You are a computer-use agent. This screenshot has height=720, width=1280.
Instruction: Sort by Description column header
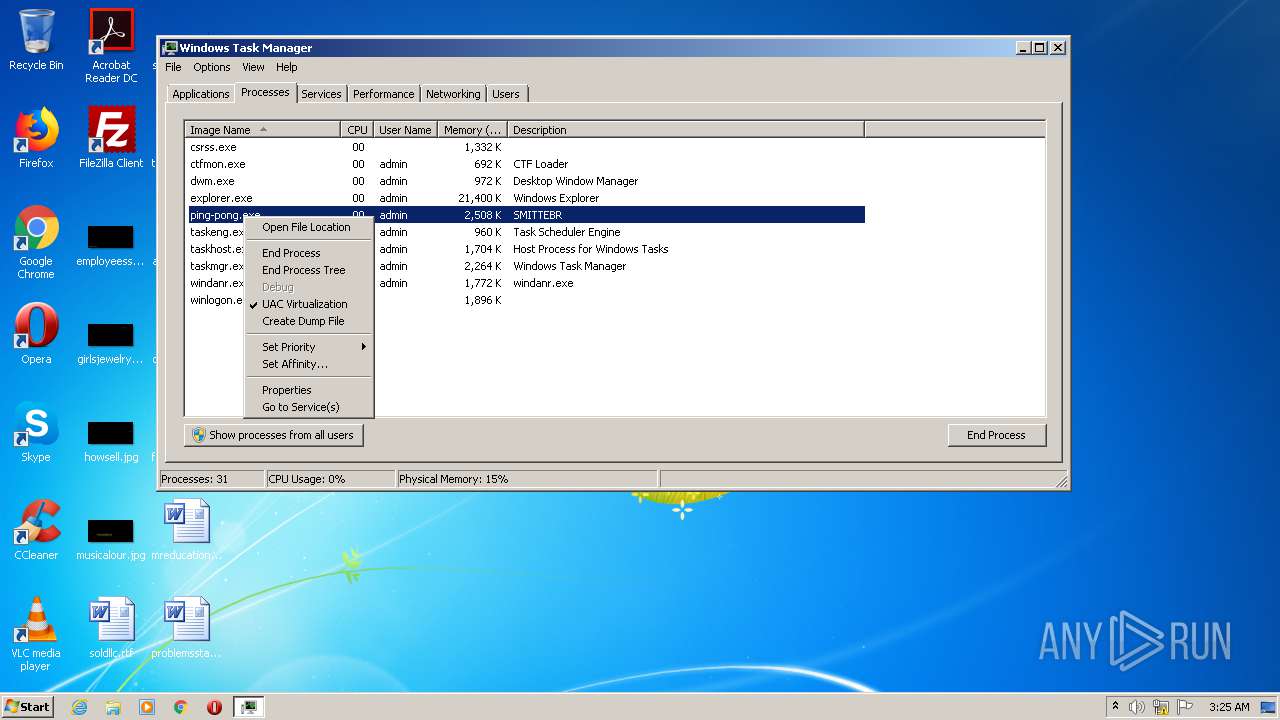[x=686, y=130]
